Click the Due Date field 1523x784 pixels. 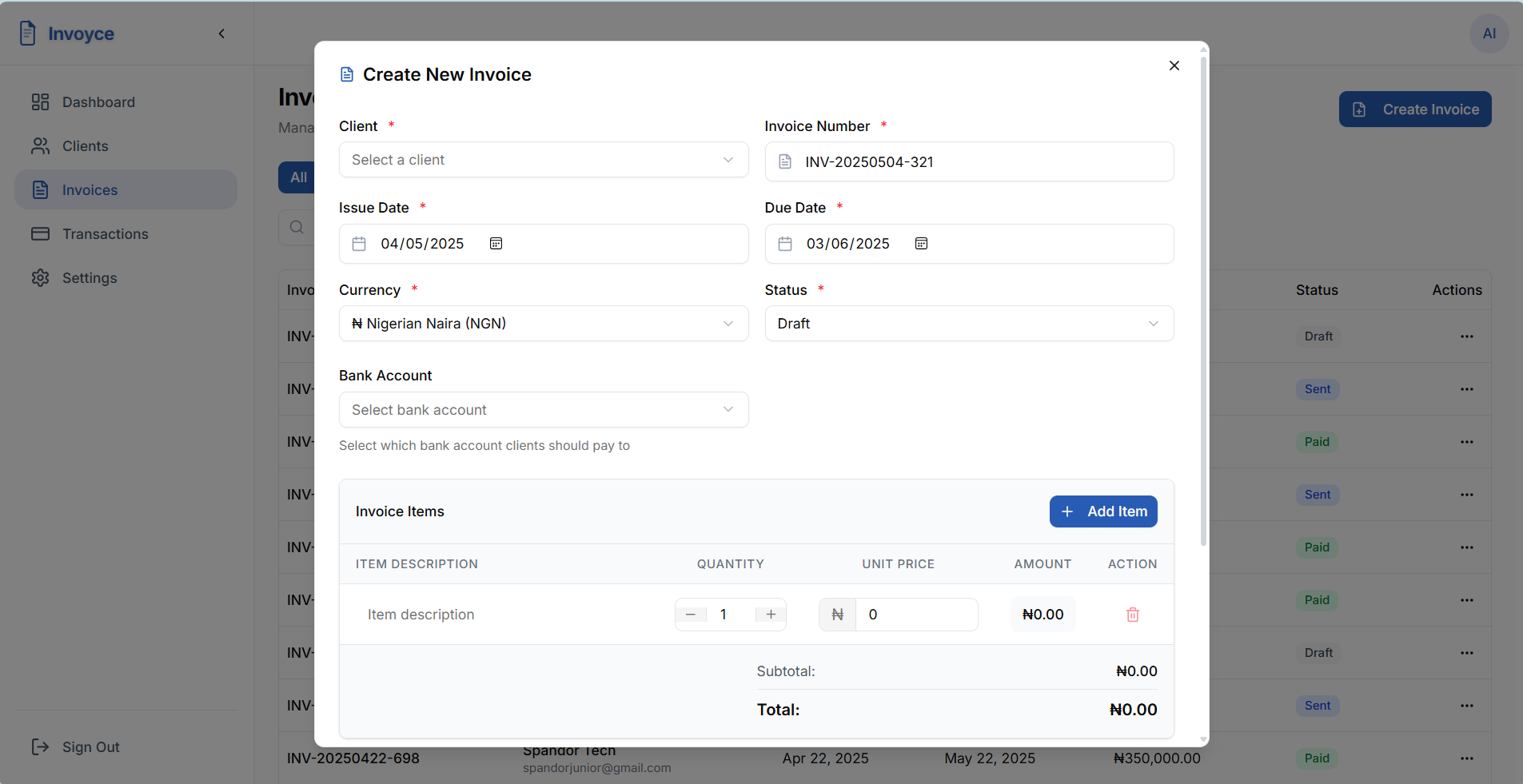click(969, 244)
